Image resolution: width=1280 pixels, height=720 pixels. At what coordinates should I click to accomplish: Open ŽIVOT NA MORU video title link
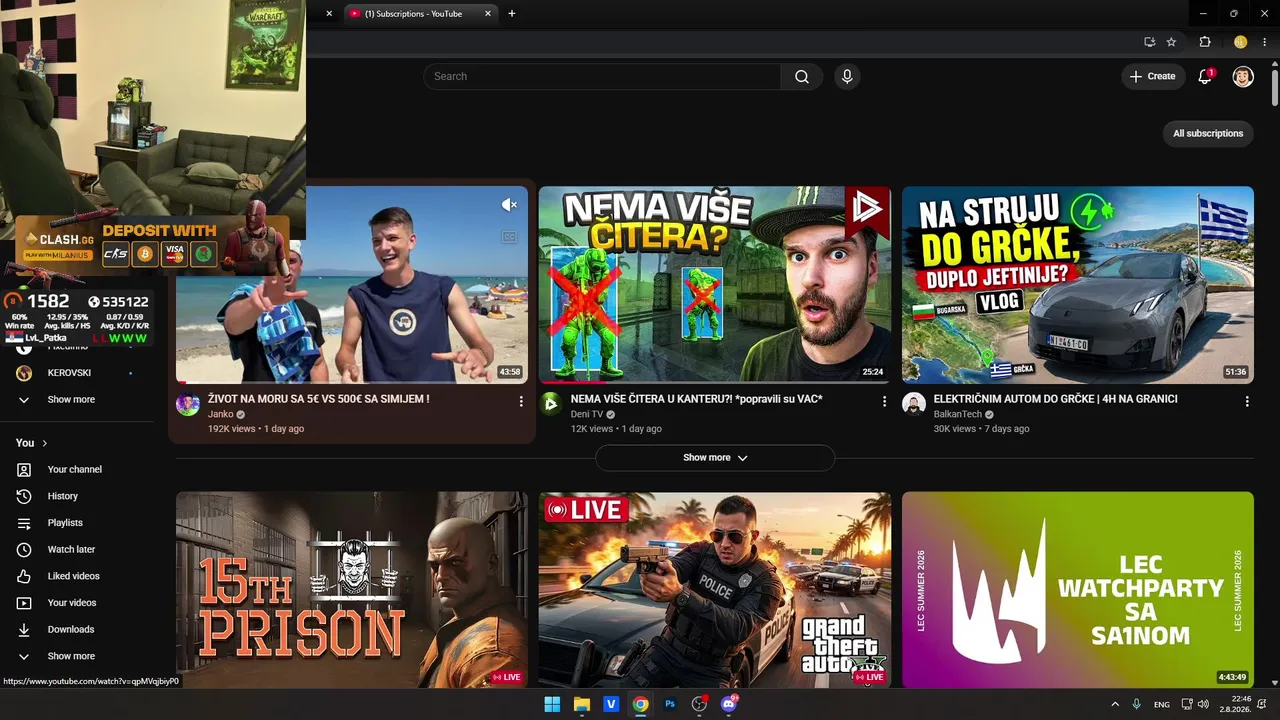[318, 399]
